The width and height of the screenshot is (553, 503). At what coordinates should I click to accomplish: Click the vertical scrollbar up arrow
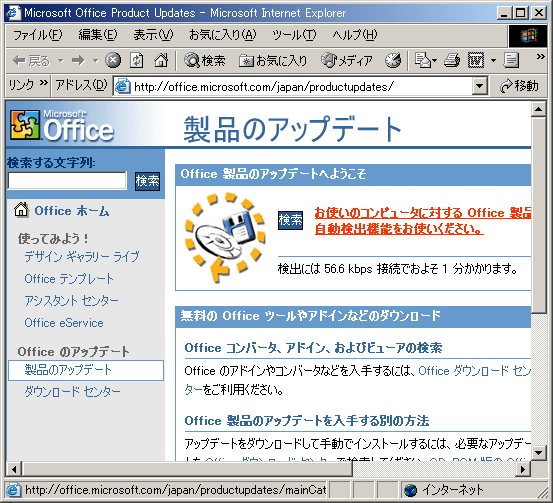(x=538, y=110)
